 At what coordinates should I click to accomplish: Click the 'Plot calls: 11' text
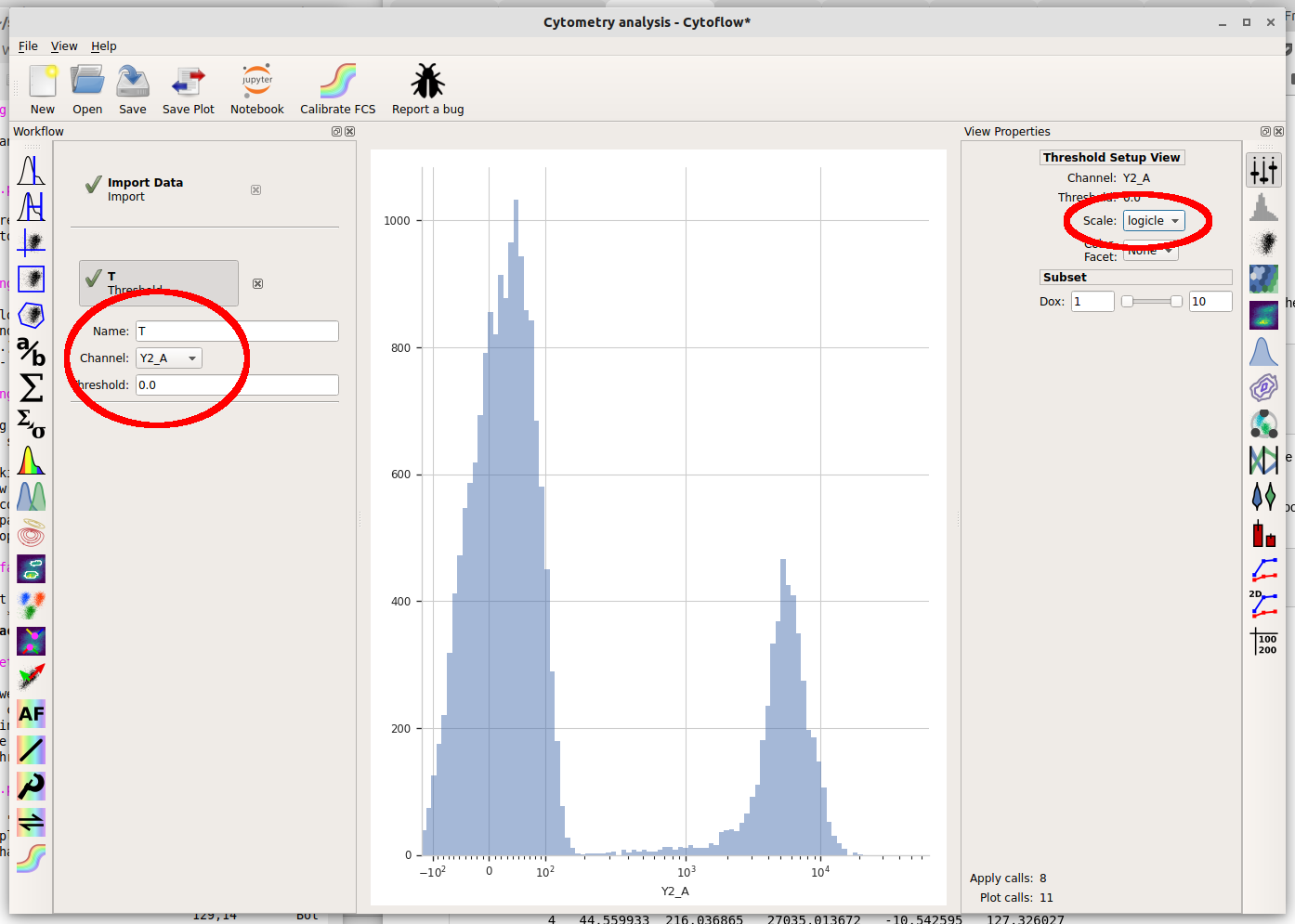pyautogui.click(x=1016, y=898)
